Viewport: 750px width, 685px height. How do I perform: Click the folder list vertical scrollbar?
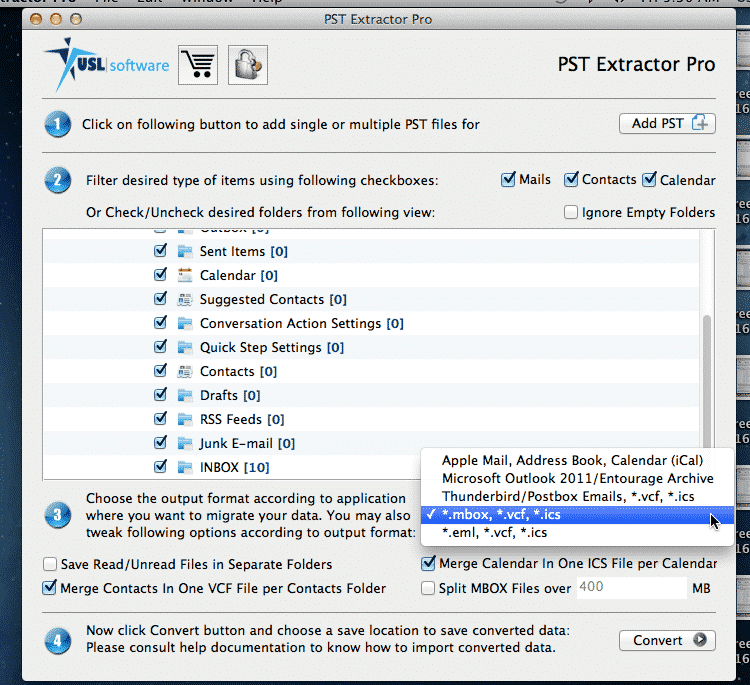point(706,383)
